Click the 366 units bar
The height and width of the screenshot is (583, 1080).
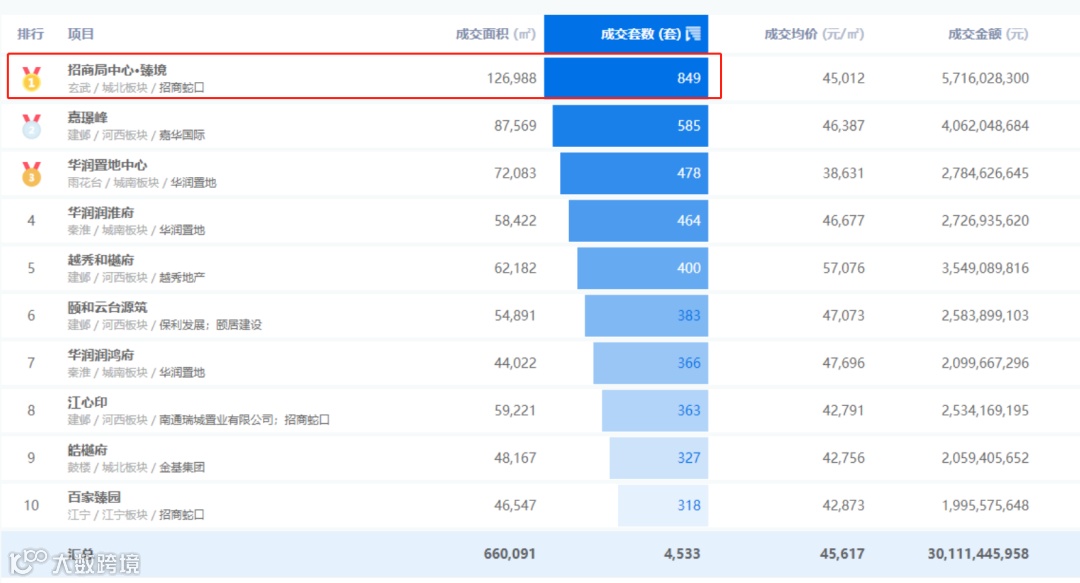[651, 363]
